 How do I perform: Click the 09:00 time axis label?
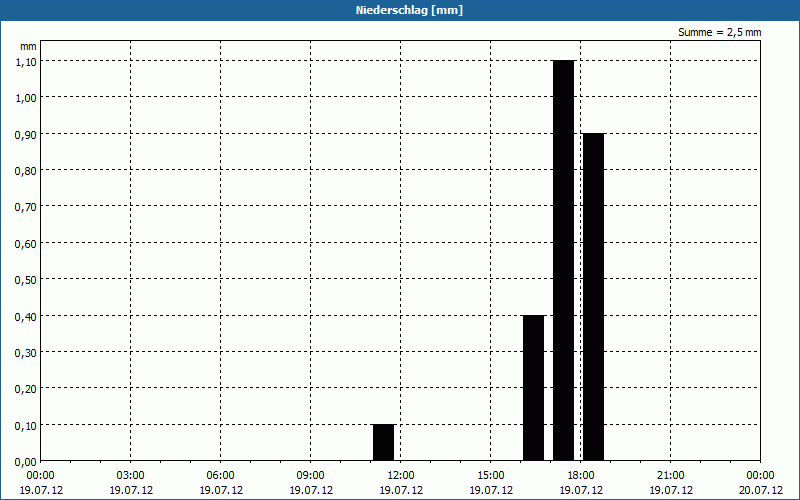tap(311, 476)
